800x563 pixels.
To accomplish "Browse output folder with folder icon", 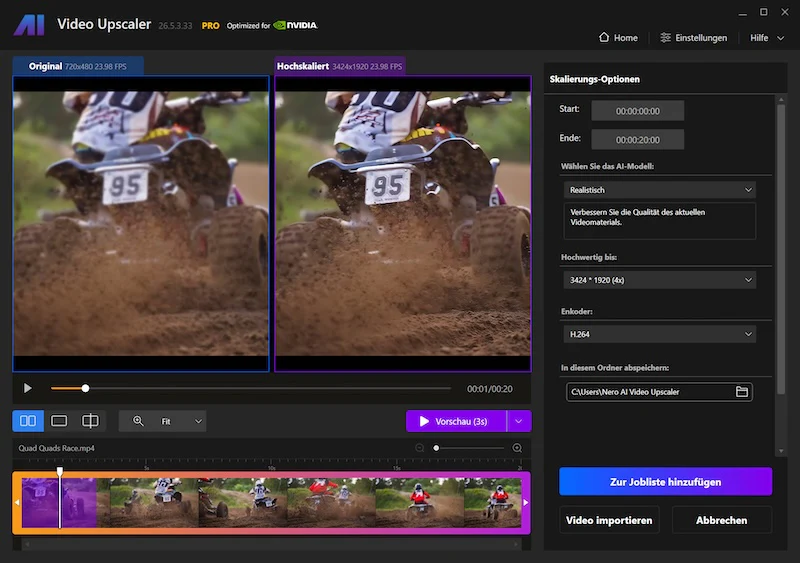I will click(x=742, y=392).
